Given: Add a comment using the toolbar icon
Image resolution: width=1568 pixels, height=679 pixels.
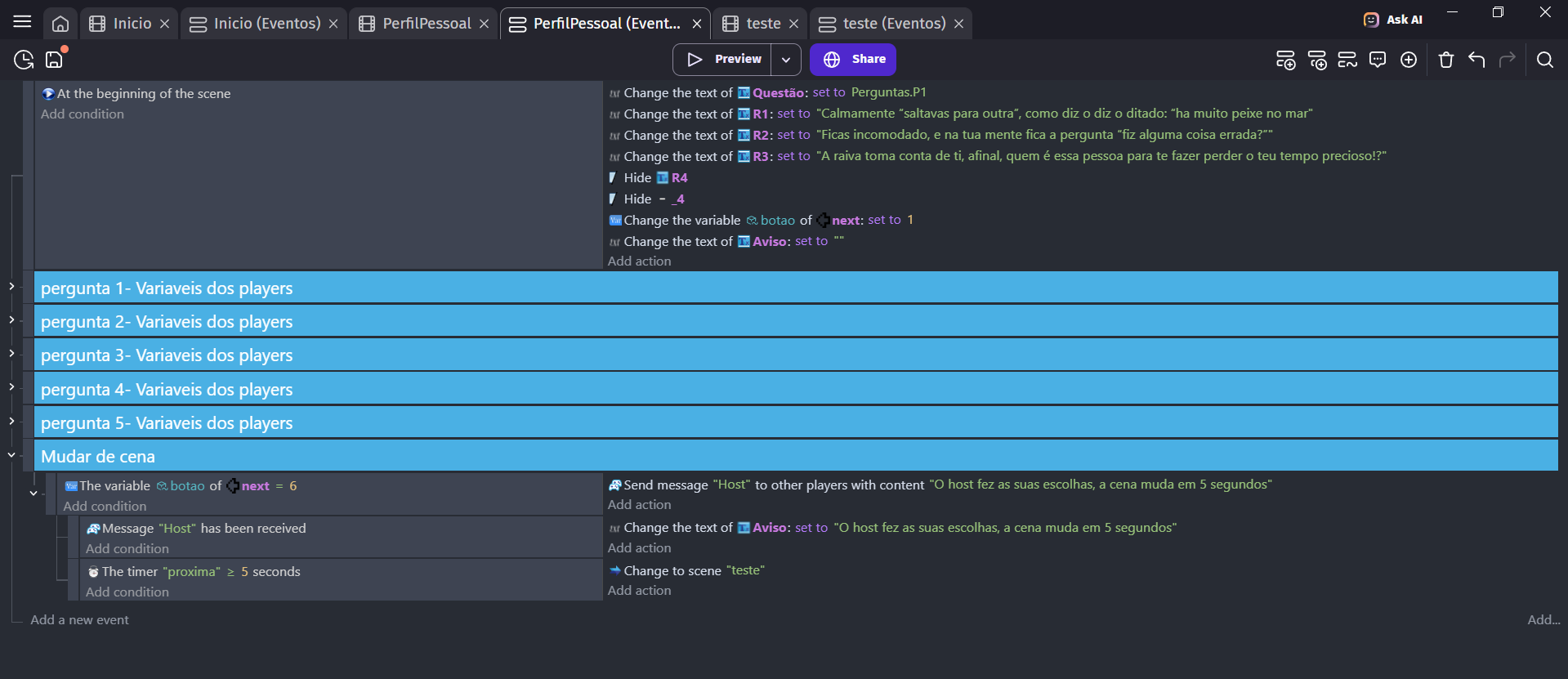Looking at the screenshot, I should click(x=1378, y=60).
